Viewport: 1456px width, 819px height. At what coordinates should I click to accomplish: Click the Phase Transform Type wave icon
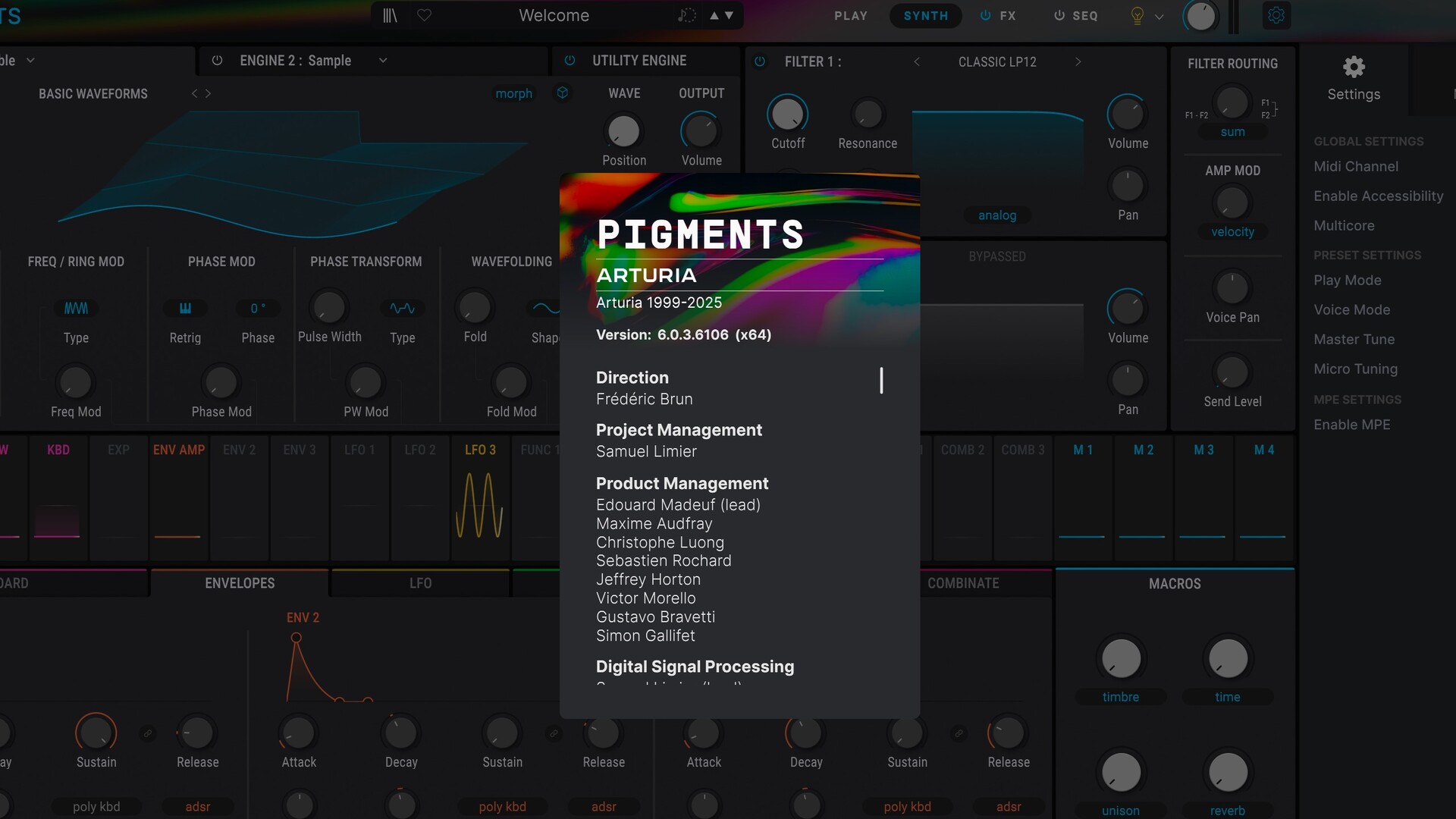click(x=402, y=309)
